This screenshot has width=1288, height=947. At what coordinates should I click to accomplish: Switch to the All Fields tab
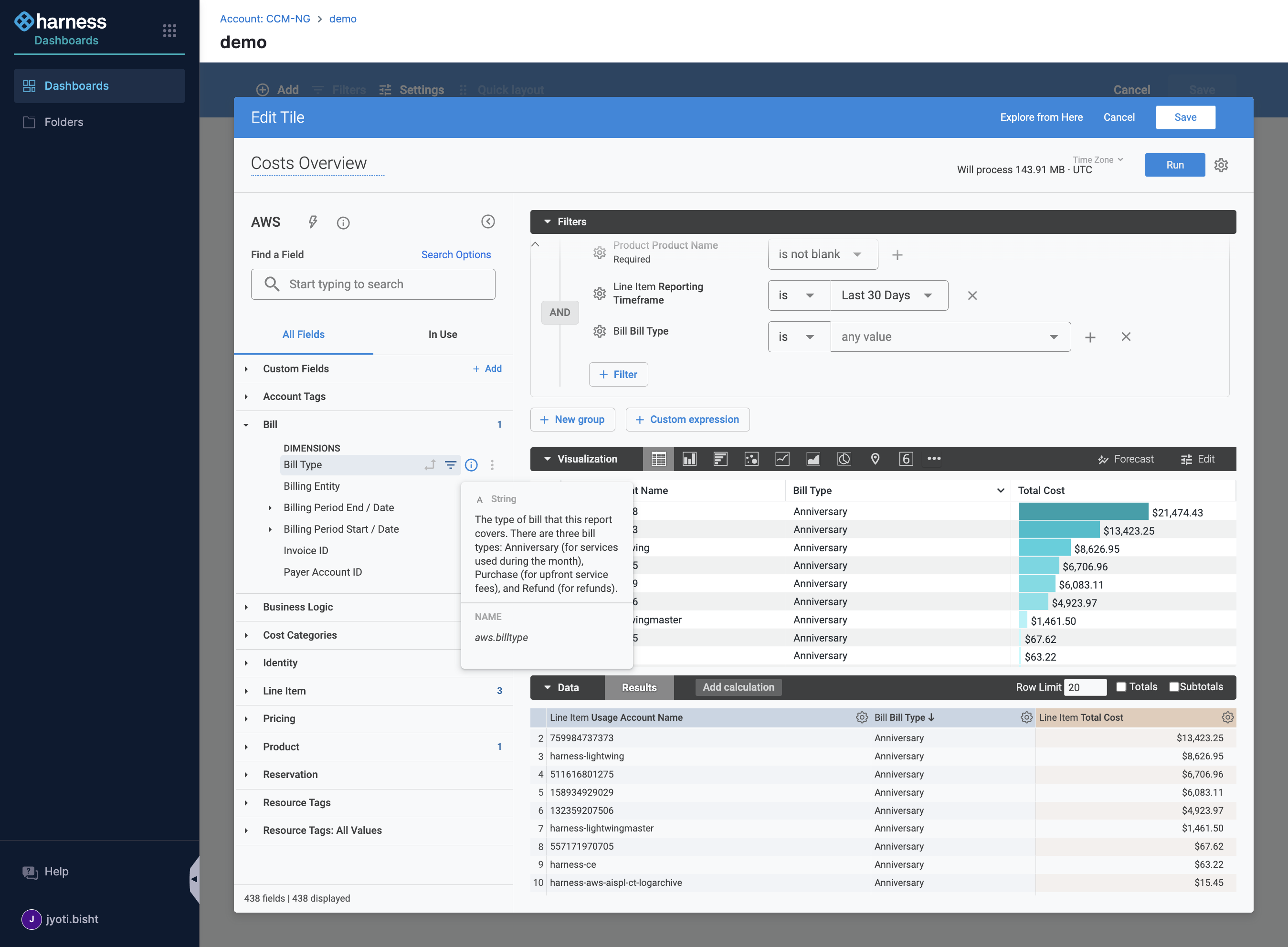pos(303,335)
